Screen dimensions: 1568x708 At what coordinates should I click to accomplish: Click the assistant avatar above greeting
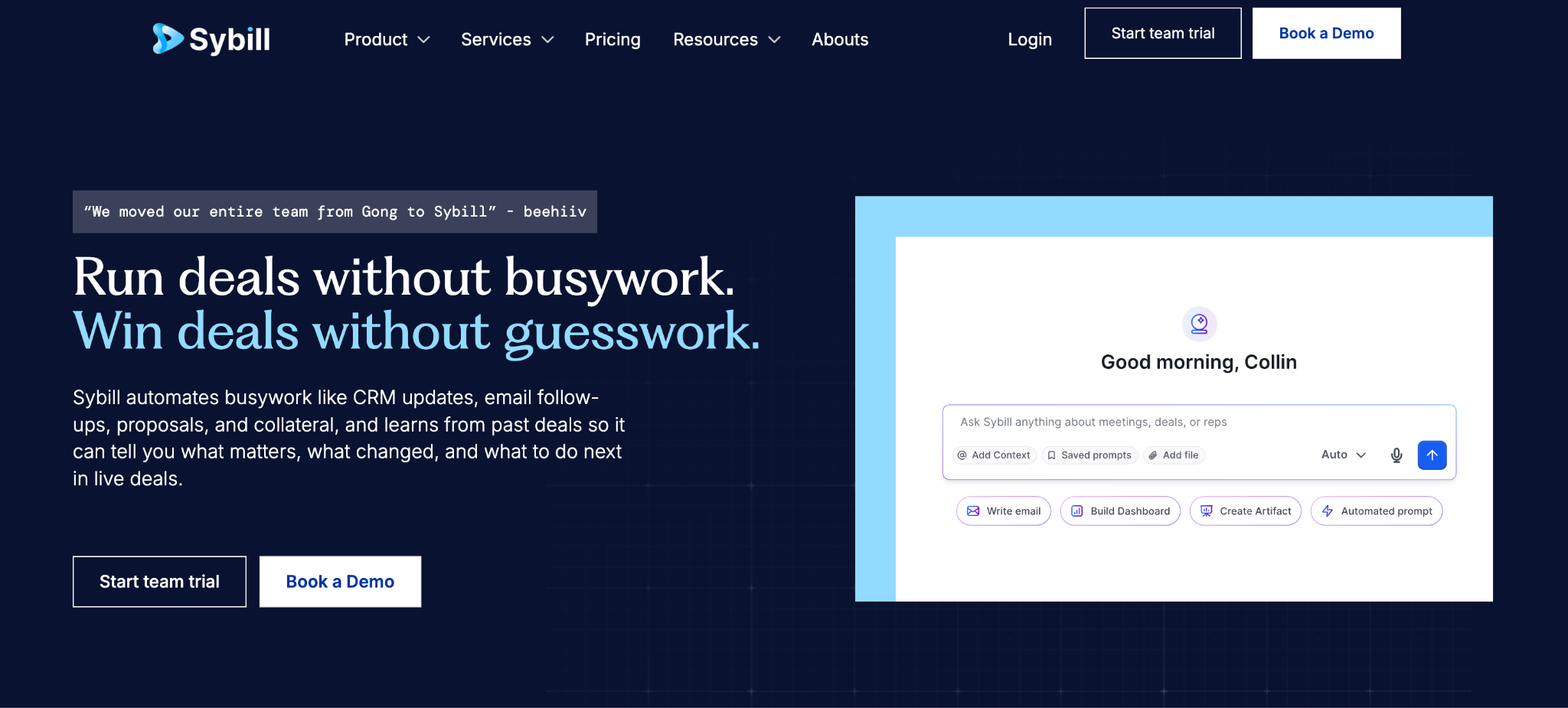tap(1199, 325)
